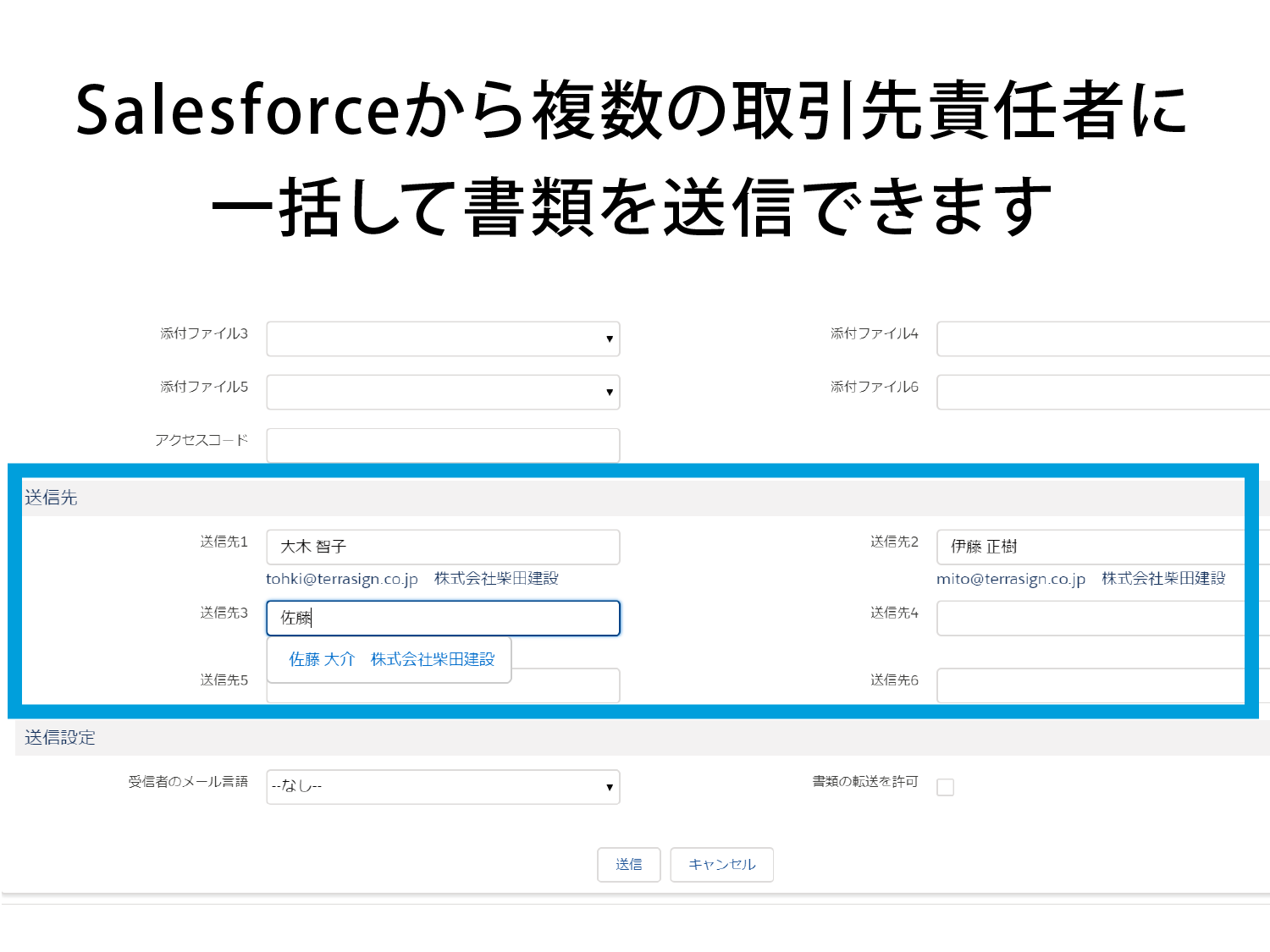Click the 書類の転送を許可 label
The image size is (1270, 952).
[865, 782]
